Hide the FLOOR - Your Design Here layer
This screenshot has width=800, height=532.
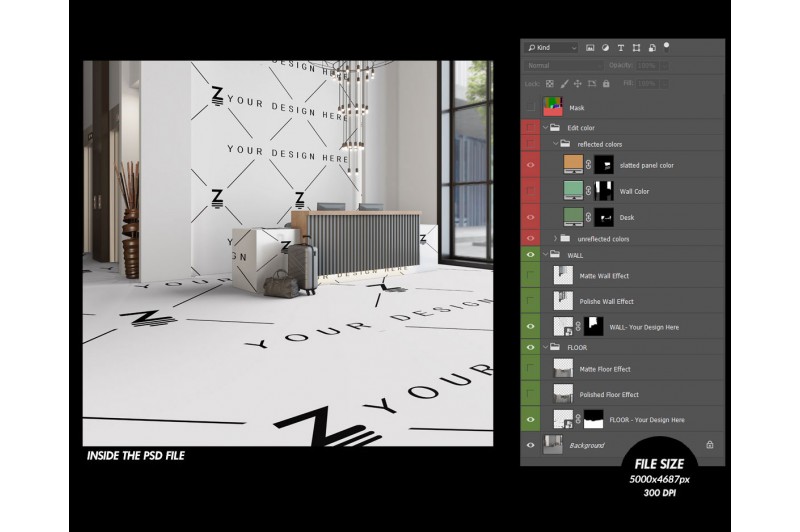tap(531, 419)
